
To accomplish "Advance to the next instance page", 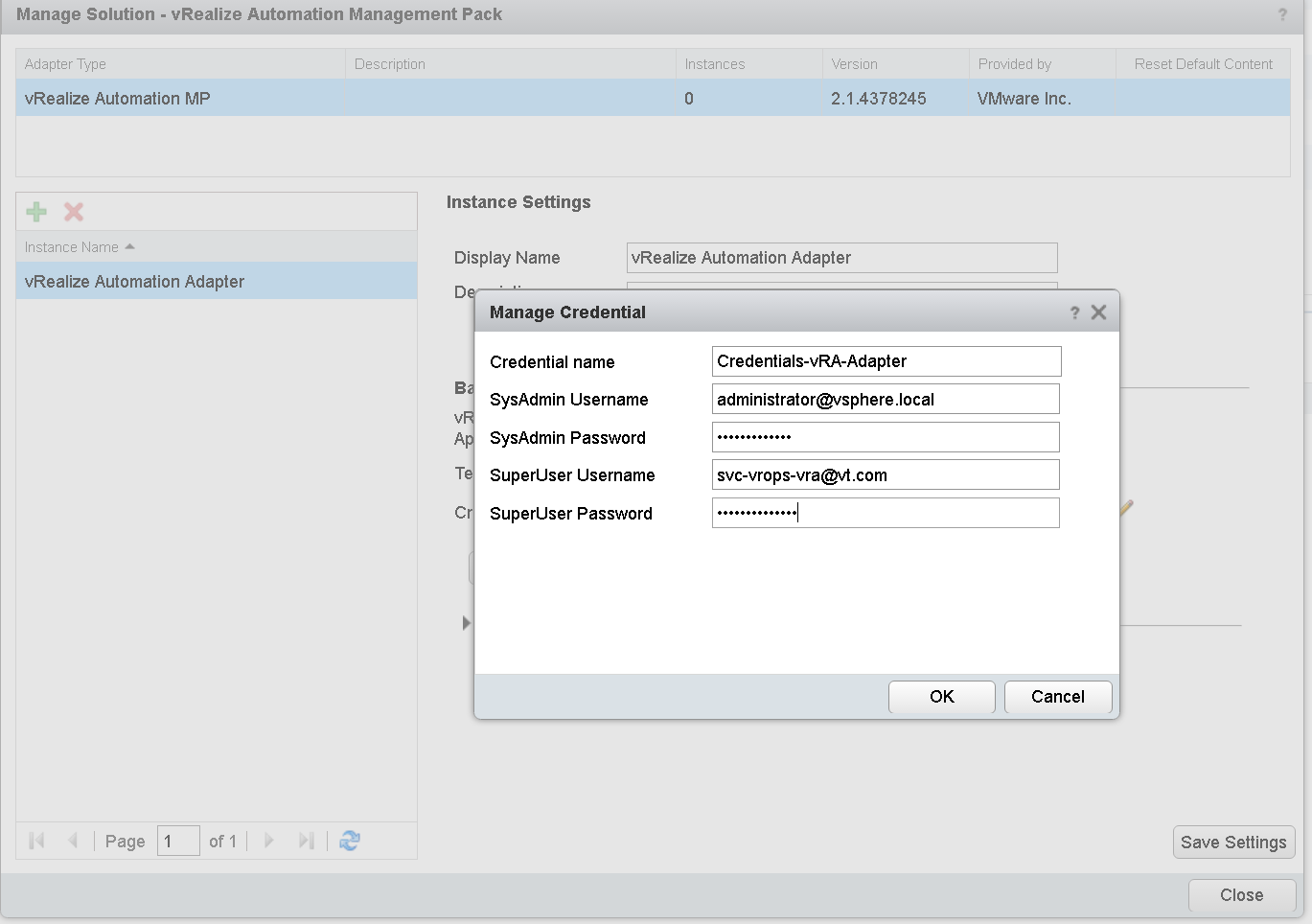I will tap(268, 841).
